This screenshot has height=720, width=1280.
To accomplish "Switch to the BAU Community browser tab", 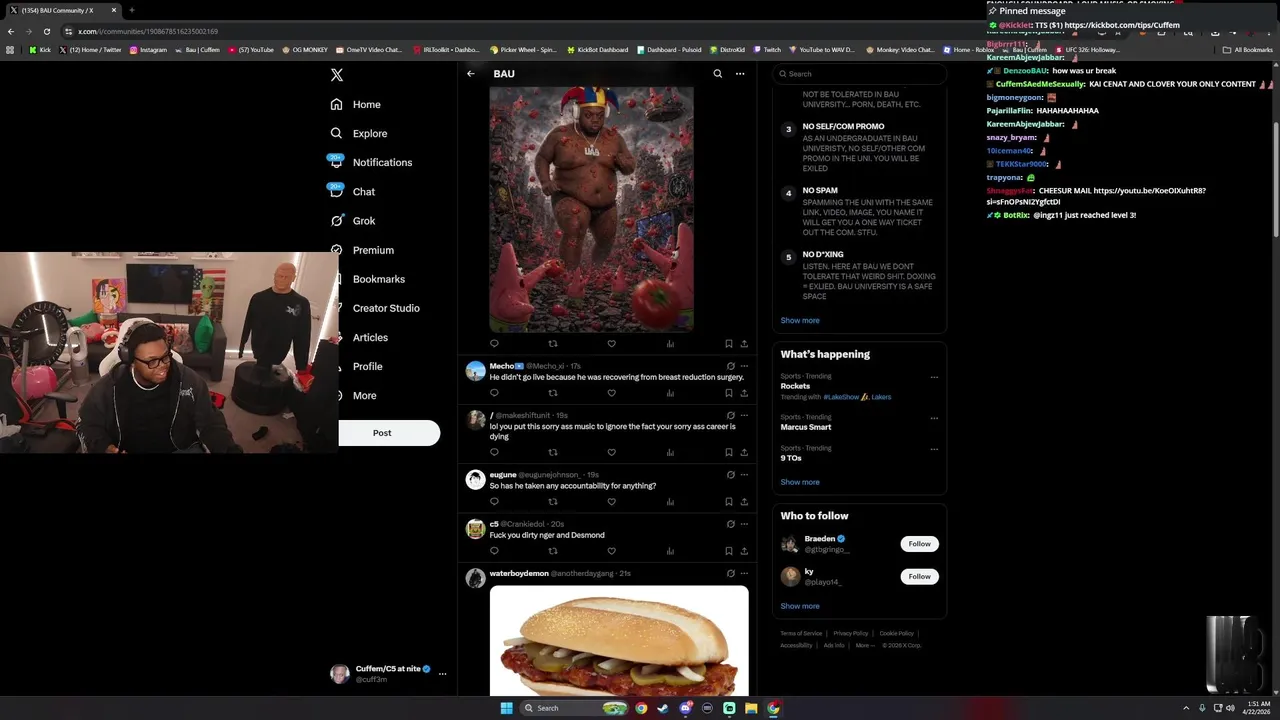I will (x=64, y=10).
